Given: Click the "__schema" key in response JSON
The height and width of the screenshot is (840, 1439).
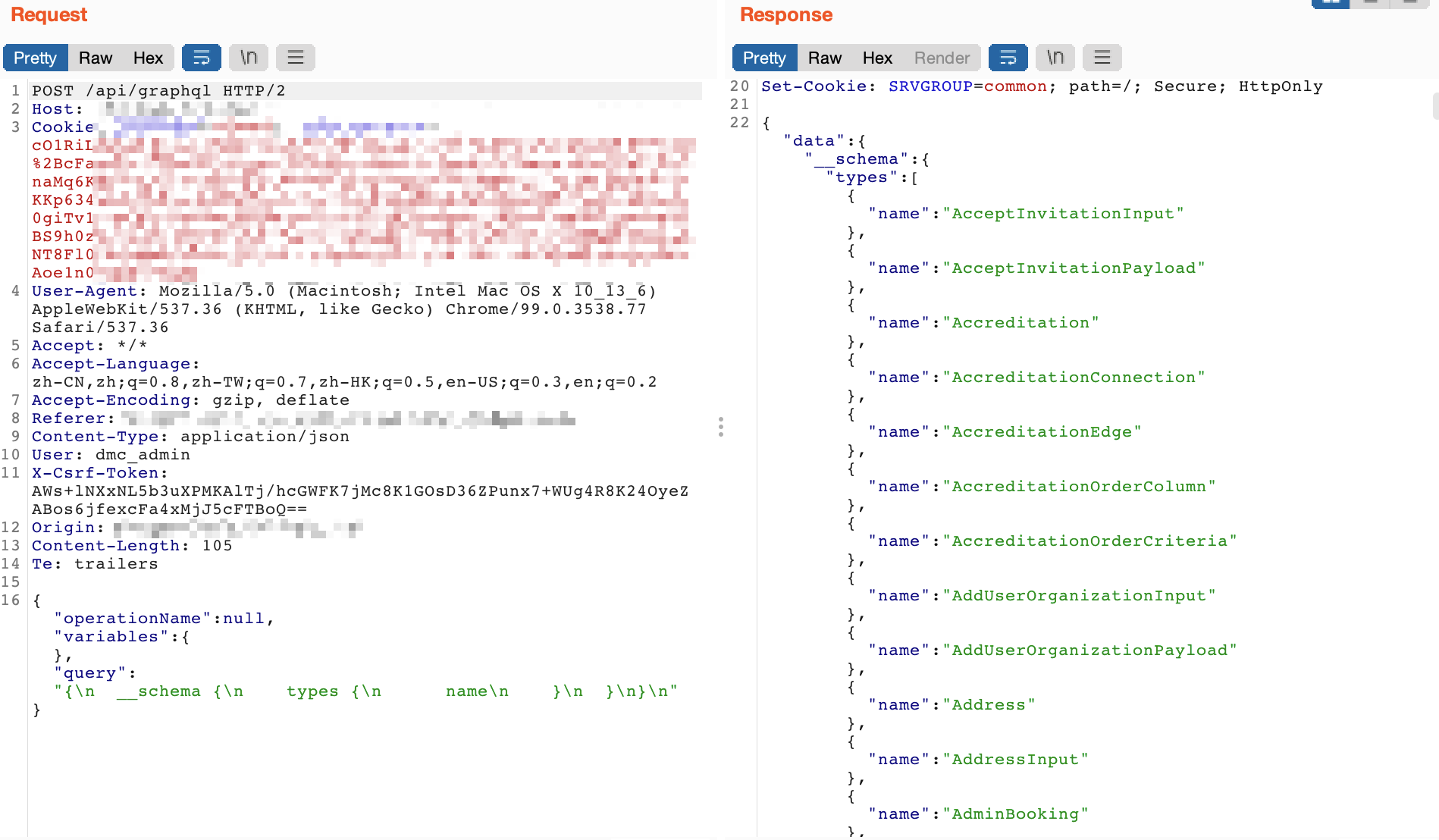Looking at the screenshot, I should (x=856, y=159).
